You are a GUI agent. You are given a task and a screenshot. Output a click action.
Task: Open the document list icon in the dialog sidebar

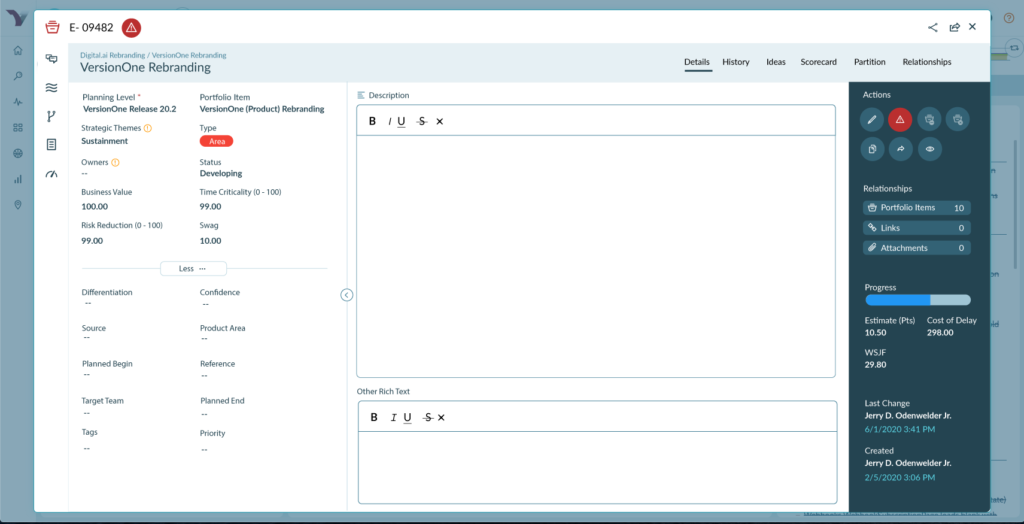coord(52,144)
